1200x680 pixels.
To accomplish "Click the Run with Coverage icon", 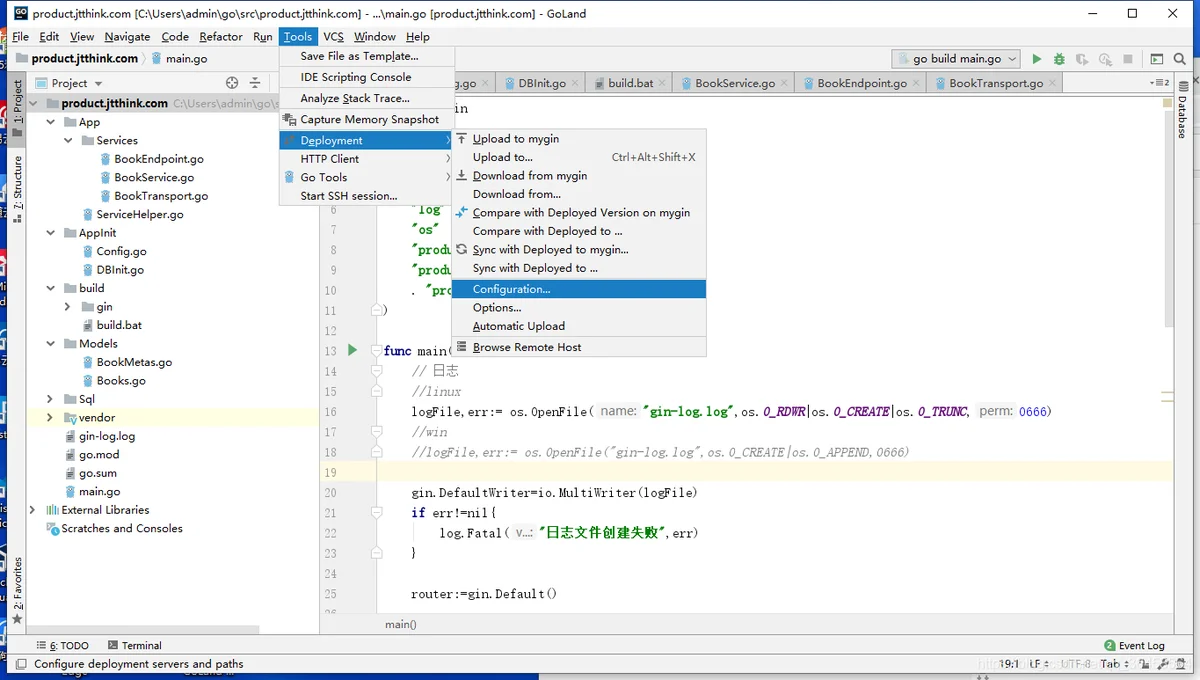I will tap(1082, 59).
